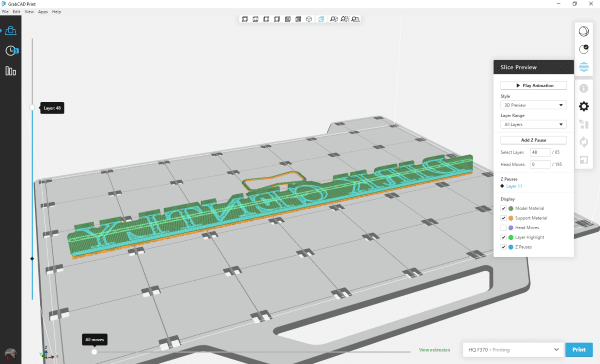Viewport: 600px width, 364px height.
Task: Expand the HQ F370 printer selector
Action: (514, 350)
